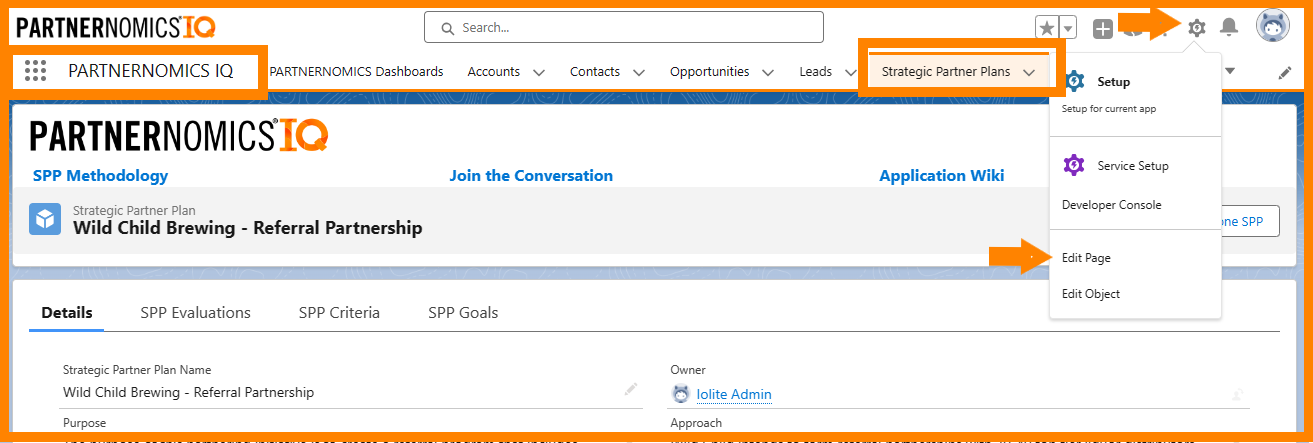The height and width of the screenshot is (443, 1313).
Task: Open the user profile avatar
Action: (1272, 27)
